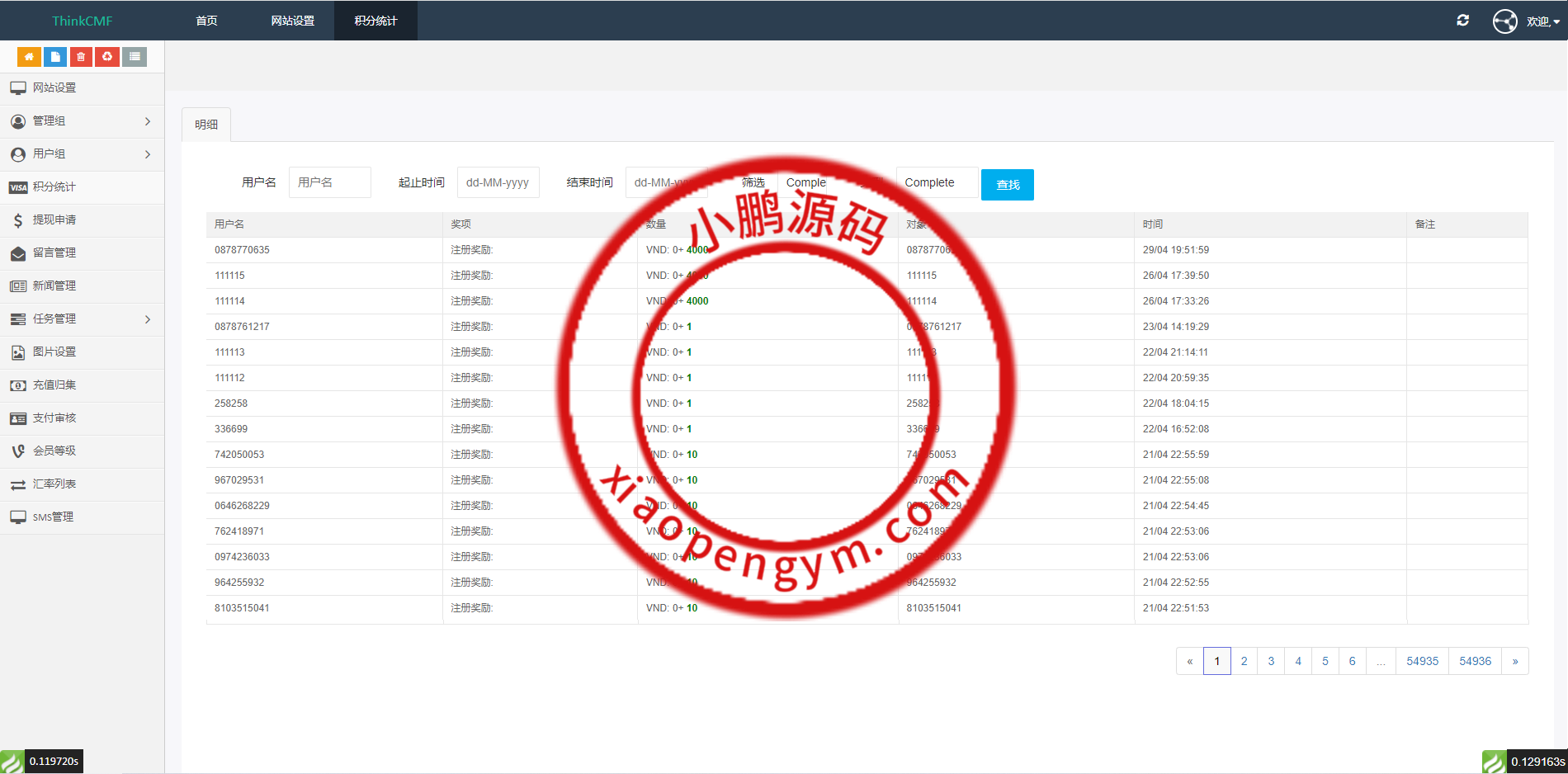Click the globe share icon top right

point(1504,21)
